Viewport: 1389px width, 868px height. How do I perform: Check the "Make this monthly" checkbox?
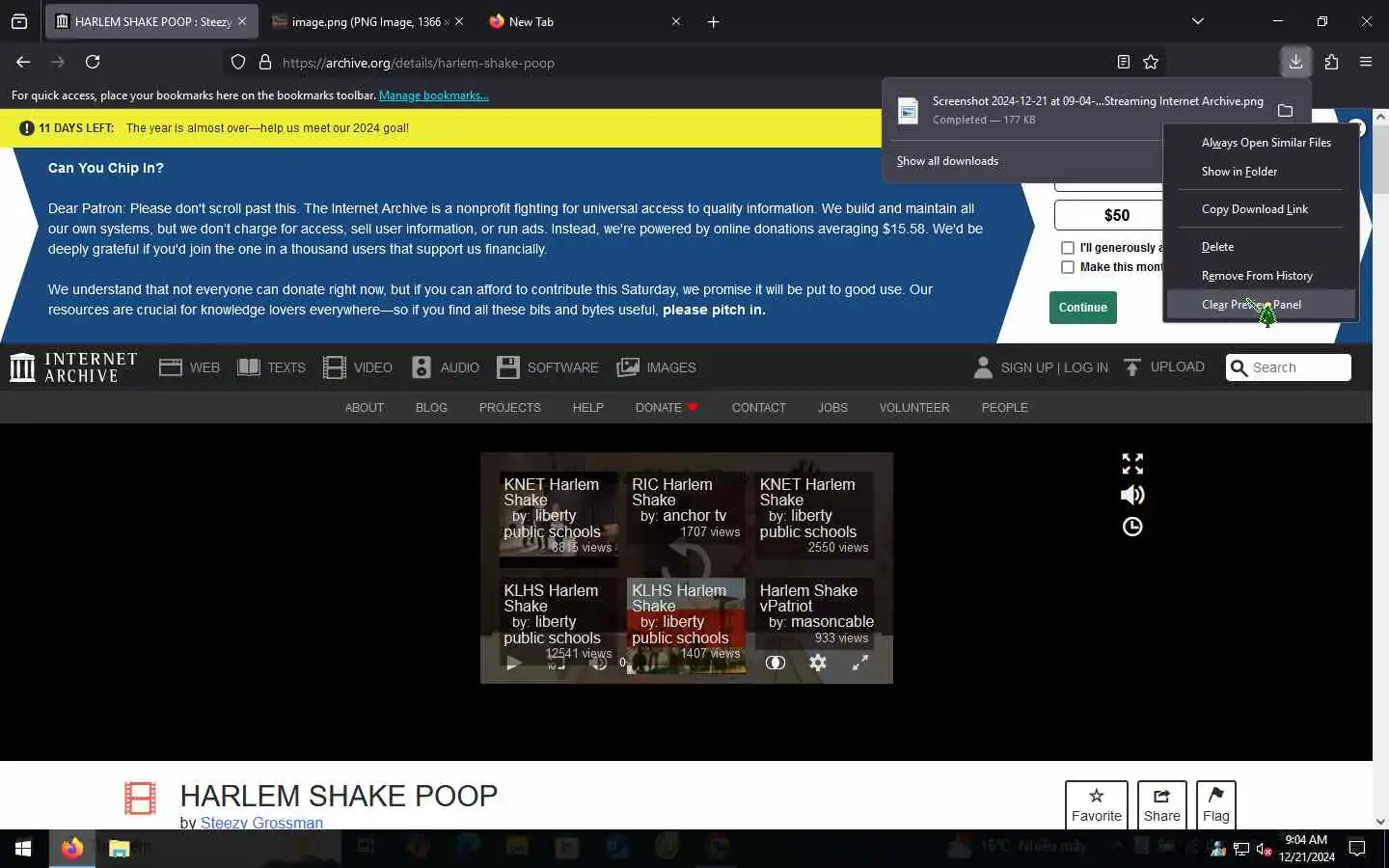pyautogui.click(x=1068, y=267)
